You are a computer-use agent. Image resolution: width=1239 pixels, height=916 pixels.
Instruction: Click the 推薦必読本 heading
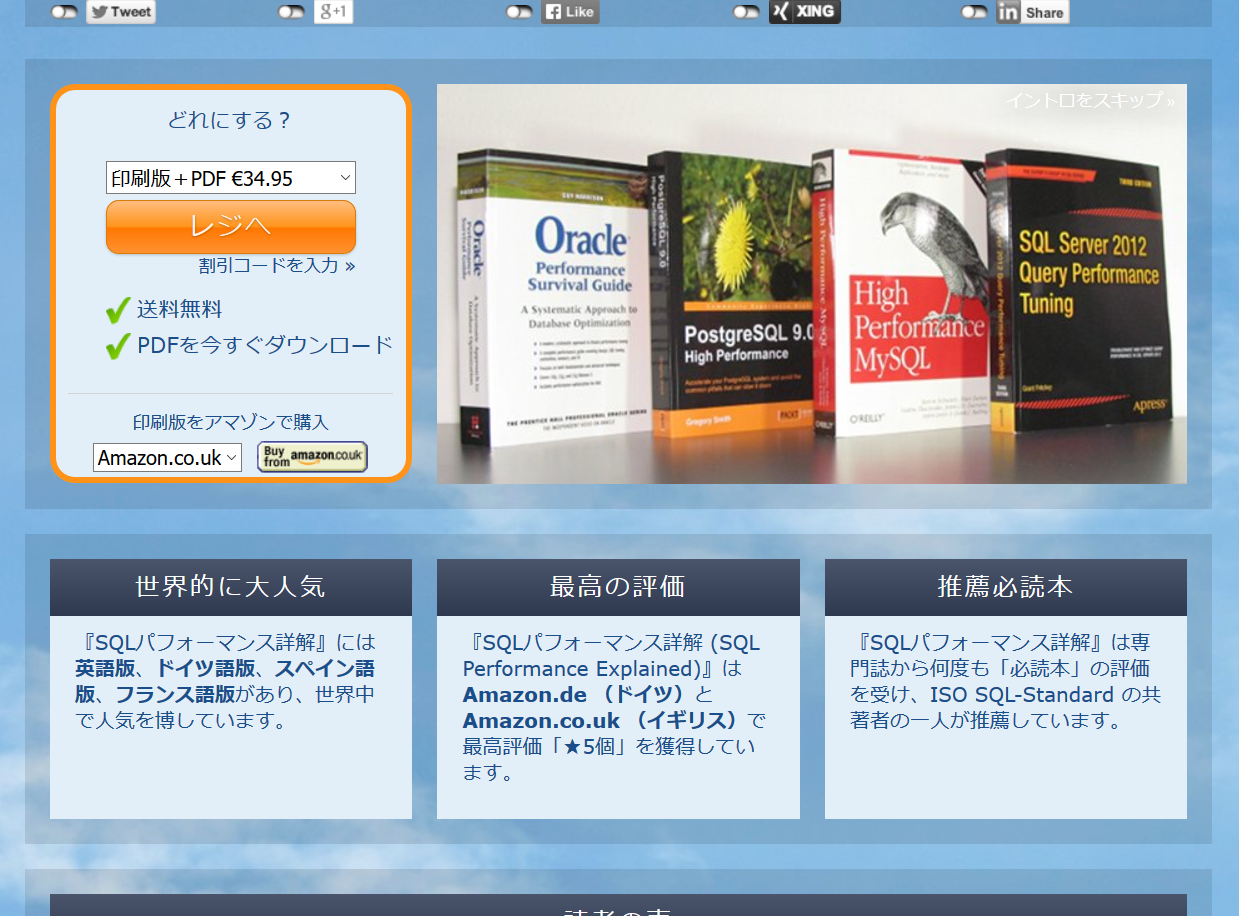tap(1006, 587)
